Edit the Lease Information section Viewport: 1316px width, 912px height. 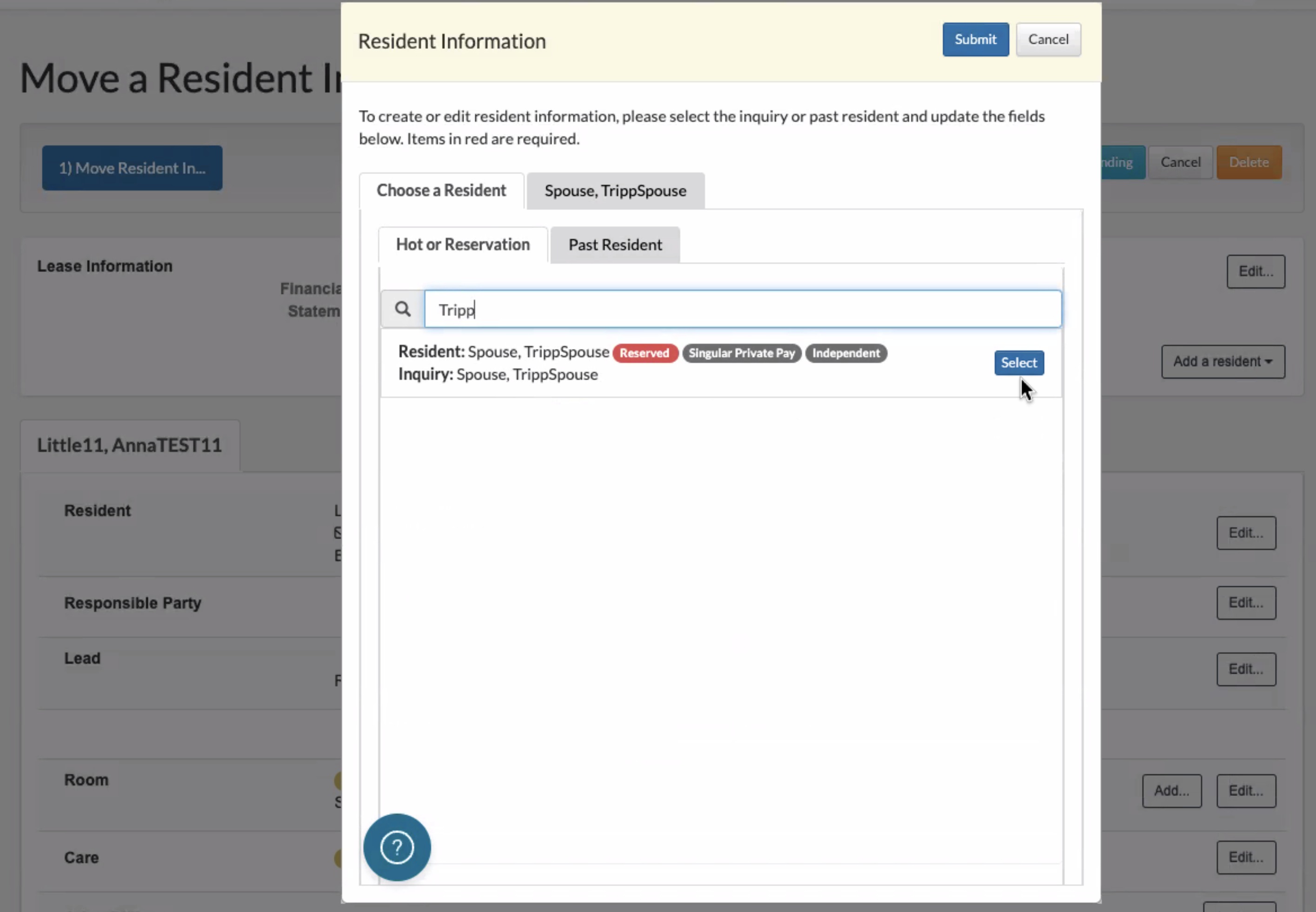click(1255, 271)
